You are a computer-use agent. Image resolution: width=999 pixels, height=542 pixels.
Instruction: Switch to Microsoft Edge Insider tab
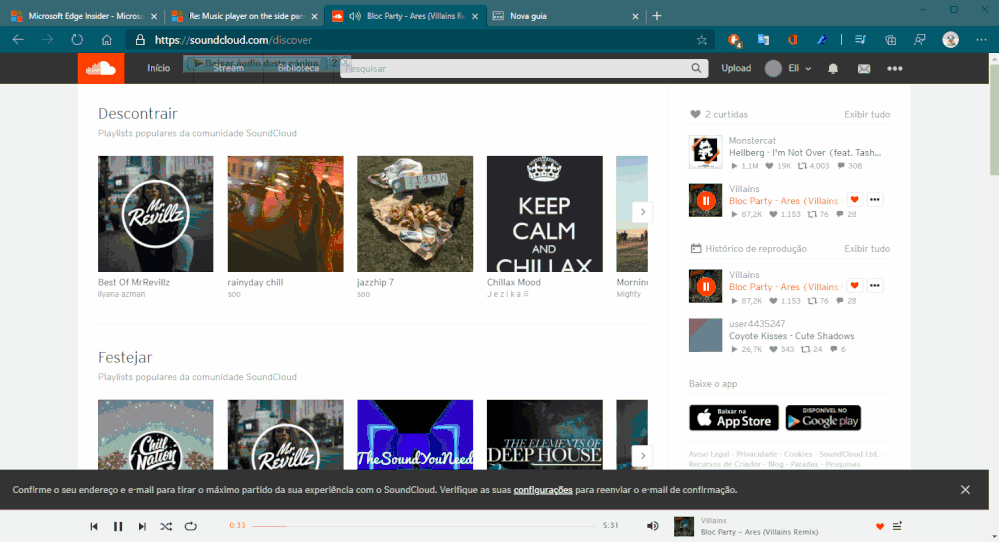pyautogui.click(x=85, y=16)
